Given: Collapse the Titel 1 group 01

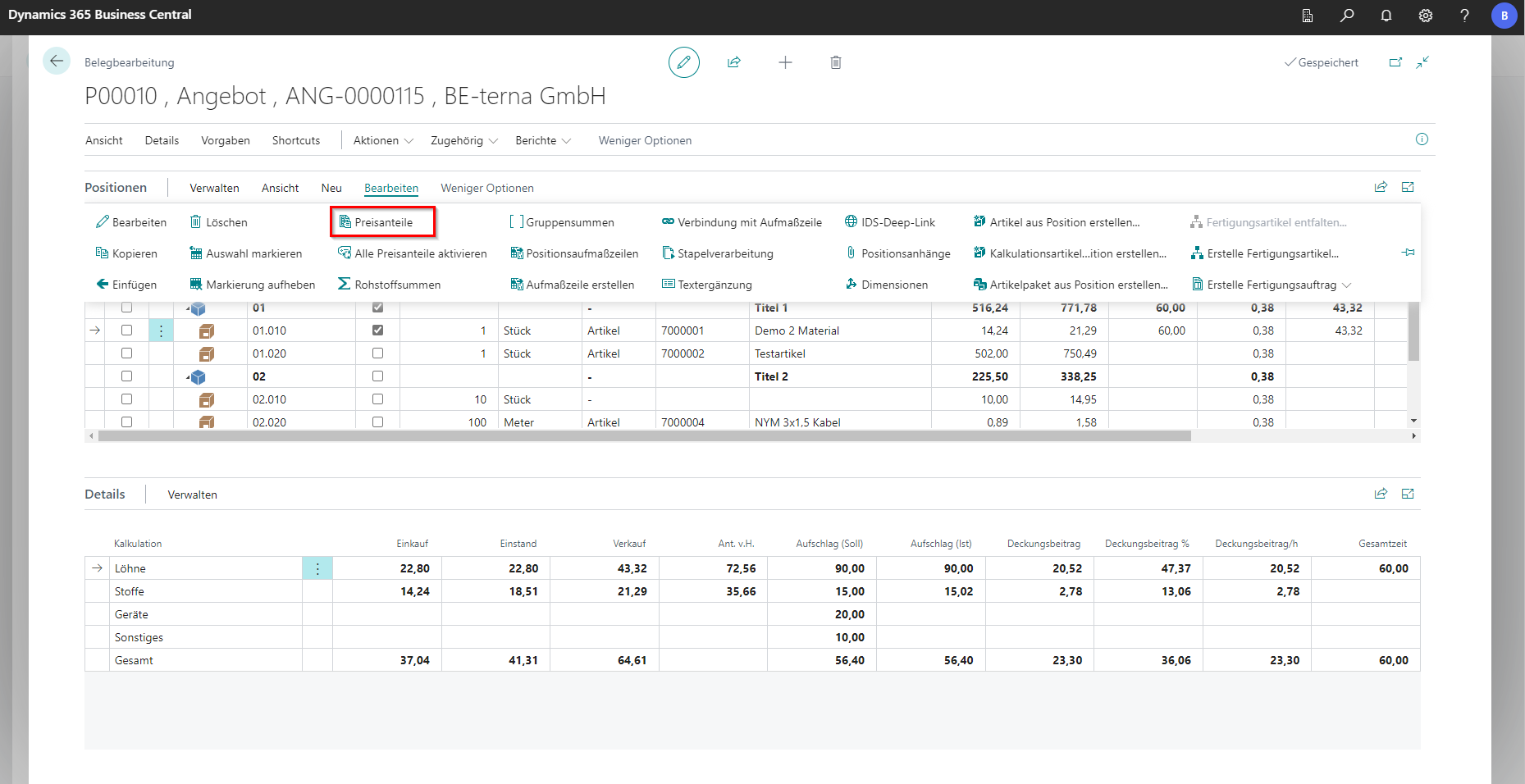Looking at the screenshot, I should (x=189, y=308).
